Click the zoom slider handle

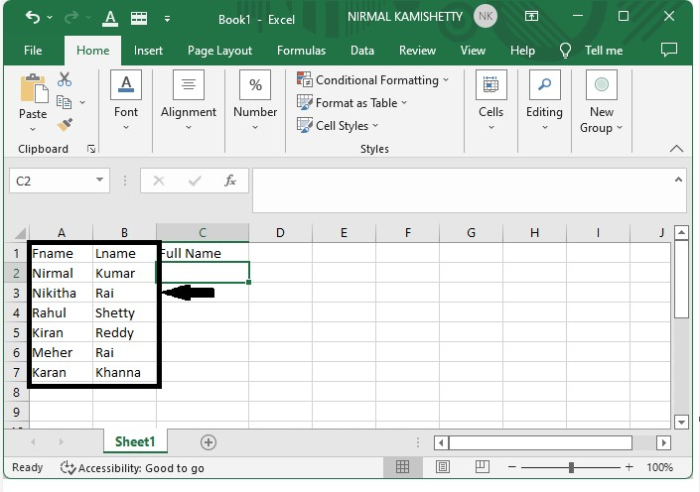pos(571,467)
